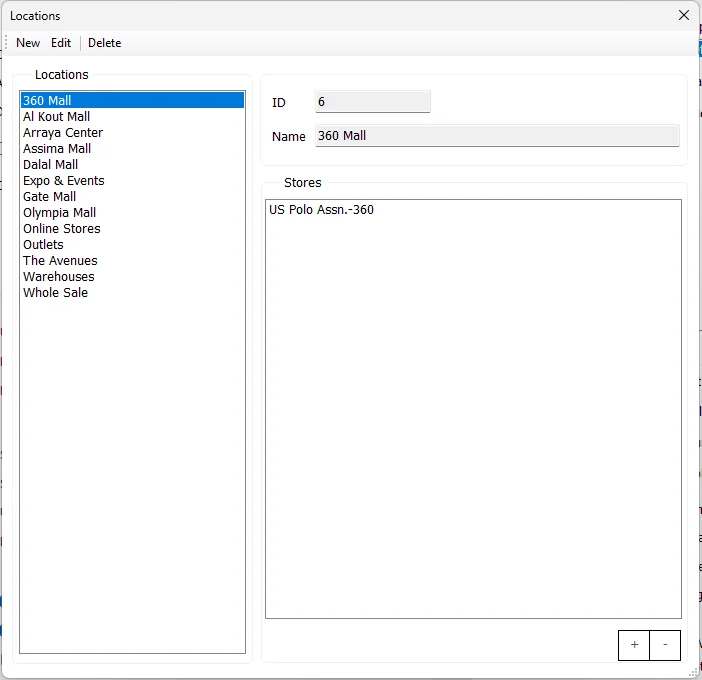The image size is (702, 680).
Task: Remove store with minus button
Action: click(665, 645)
